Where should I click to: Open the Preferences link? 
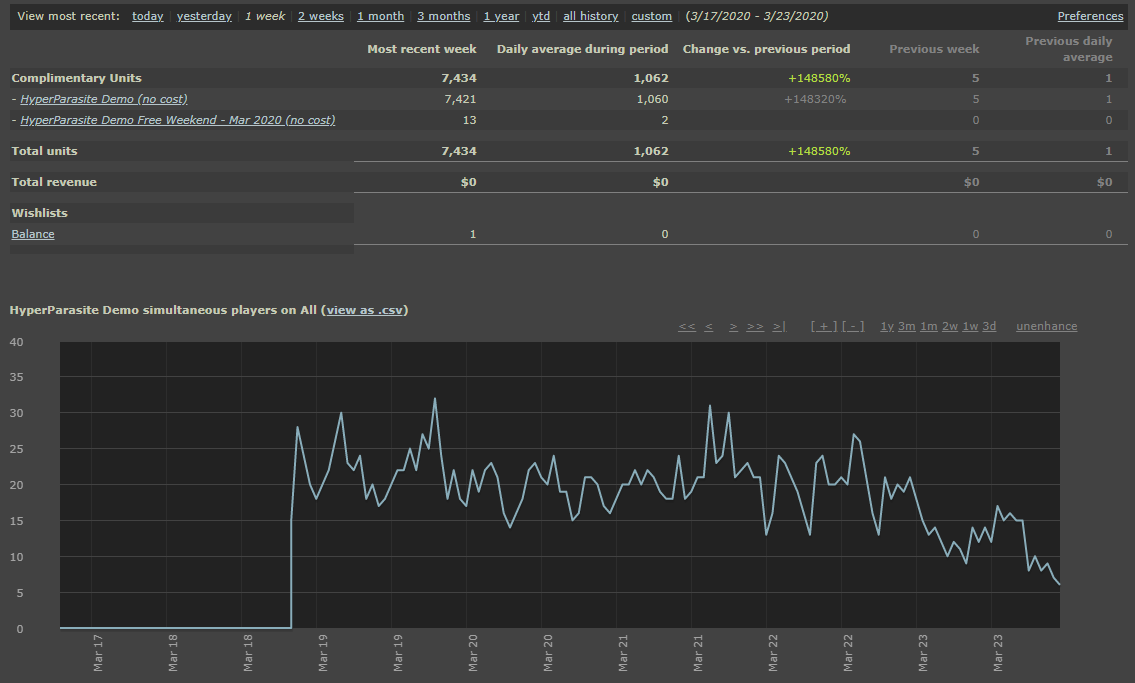click(x=1090, y=16)
